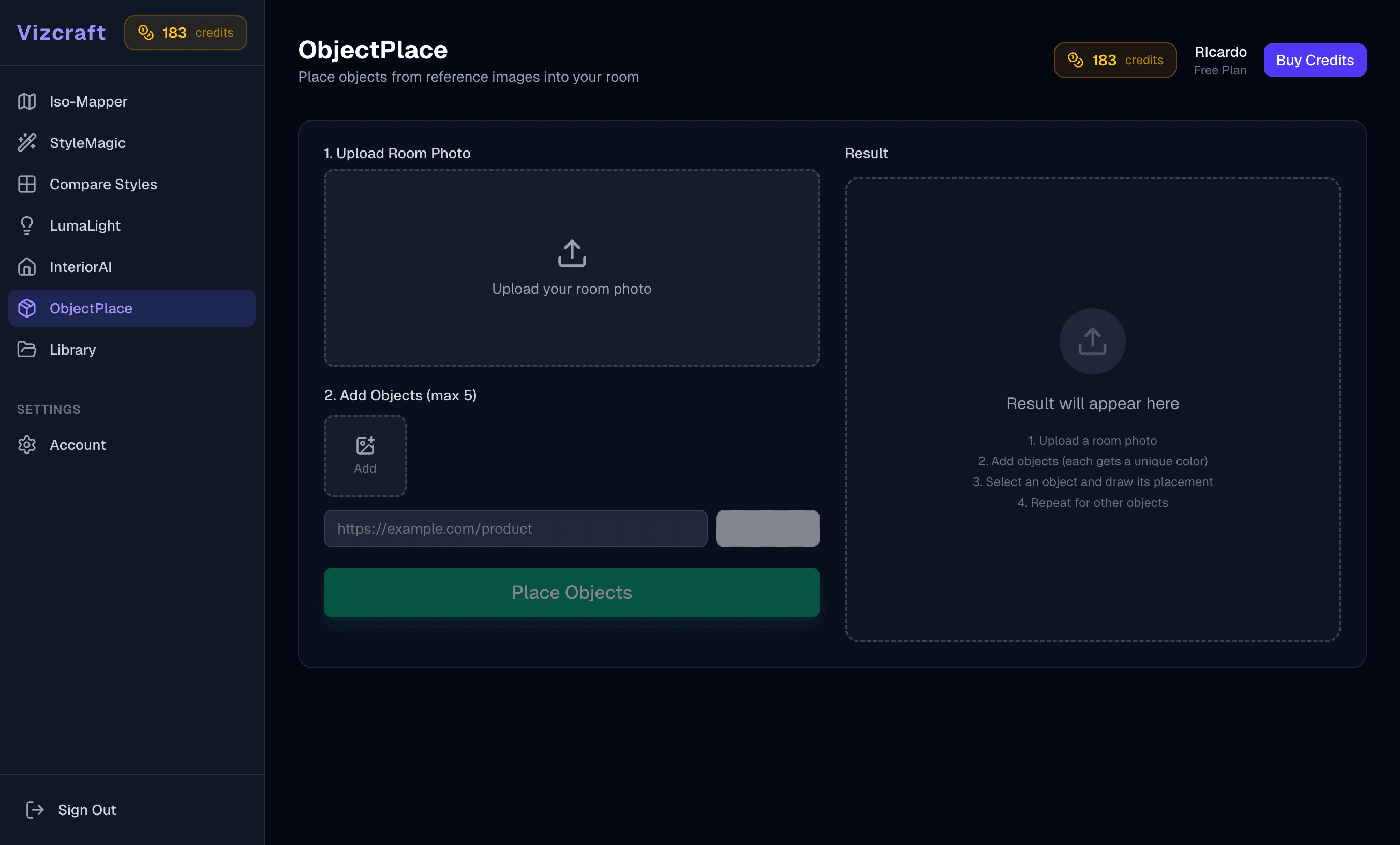Open InteriorAI using the house icon
The height and width of the screenshot is (845, 1400).
coord(27,267)
